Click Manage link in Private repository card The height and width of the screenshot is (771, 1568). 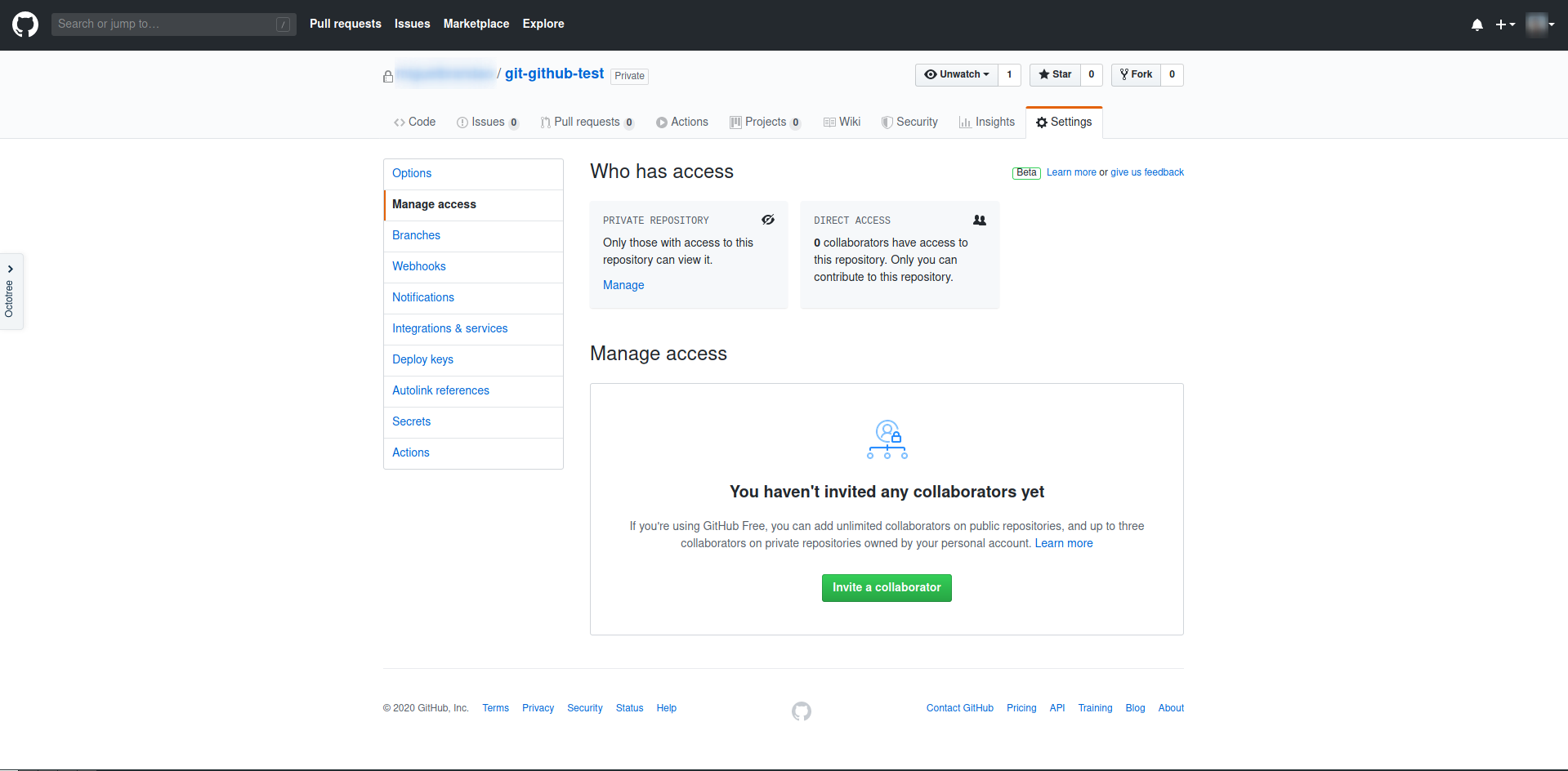[x=623, y=285]
